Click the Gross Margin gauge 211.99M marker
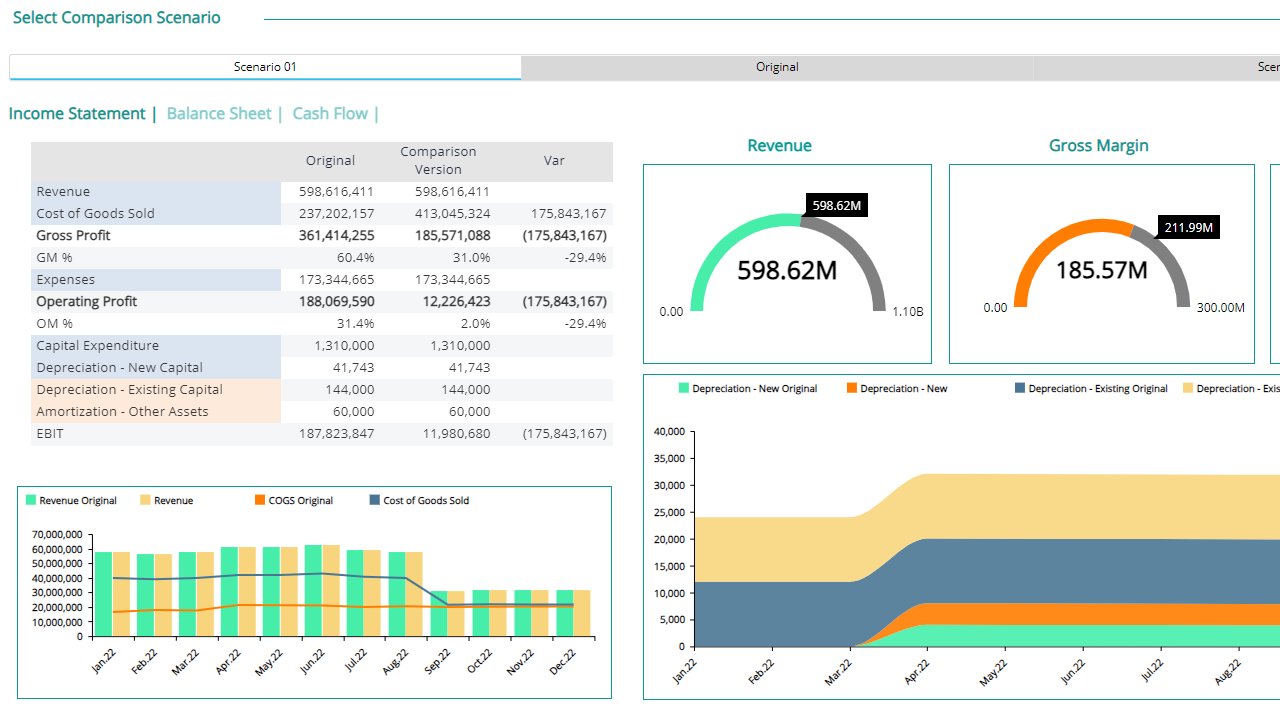1280x720 pixels. 1189,227
